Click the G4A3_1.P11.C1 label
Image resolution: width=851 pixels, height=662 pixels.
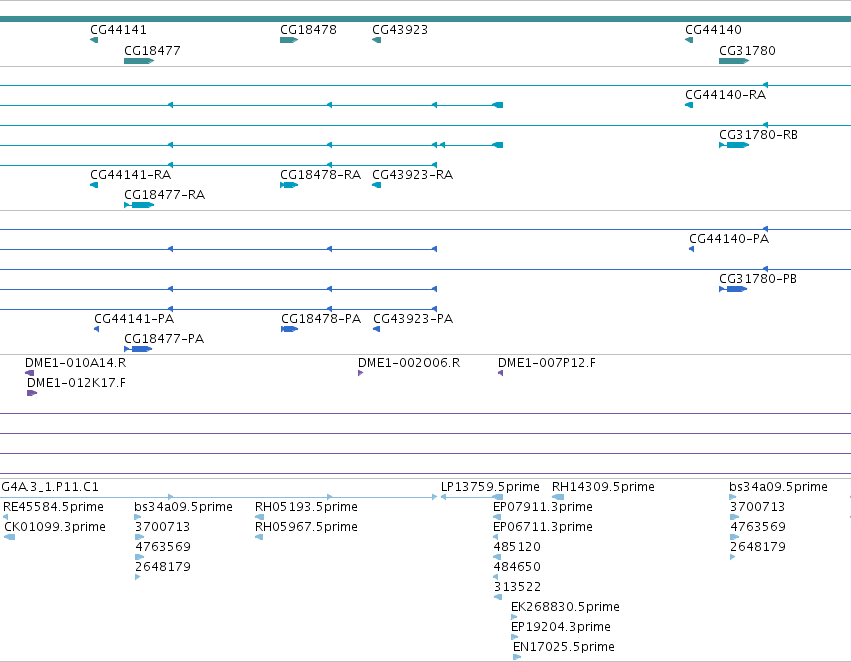[x=50, y=487]
